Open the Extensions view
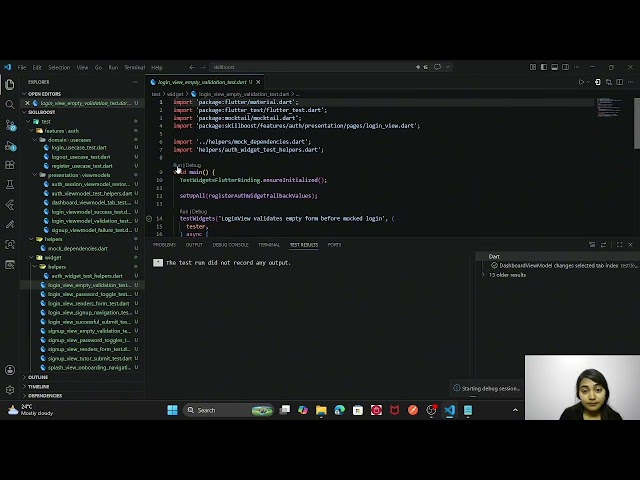640x480 pixels. (x=10, y=165)
